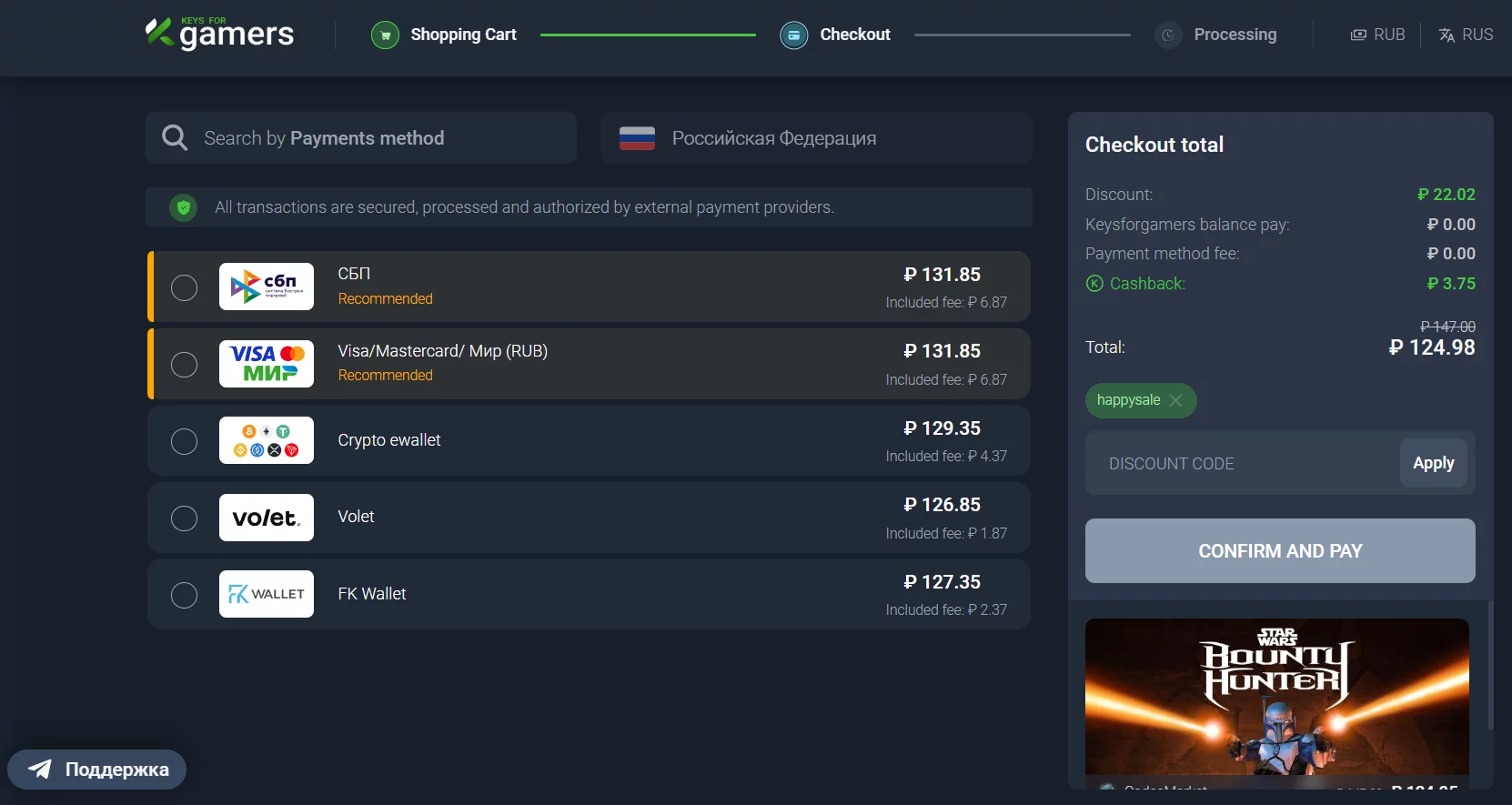Click the Shopping Cart step icon
Screen dimensions: 1512x805
click(385, 35)
